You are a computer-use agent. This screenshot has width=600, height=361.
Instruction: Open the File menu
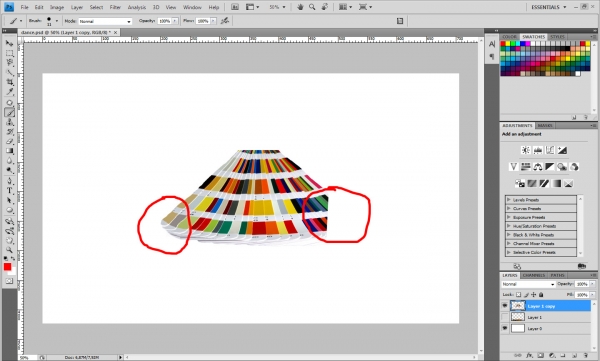[x=24, y=7]
